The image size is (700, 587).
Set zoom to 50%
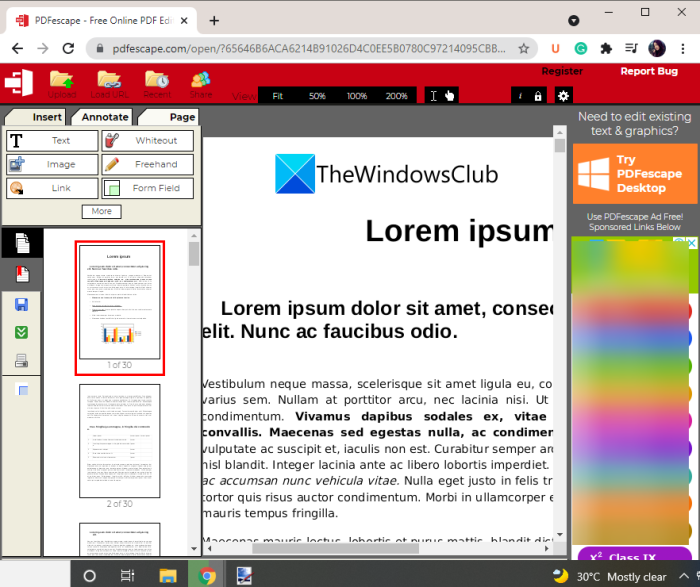tap(317, 96)
